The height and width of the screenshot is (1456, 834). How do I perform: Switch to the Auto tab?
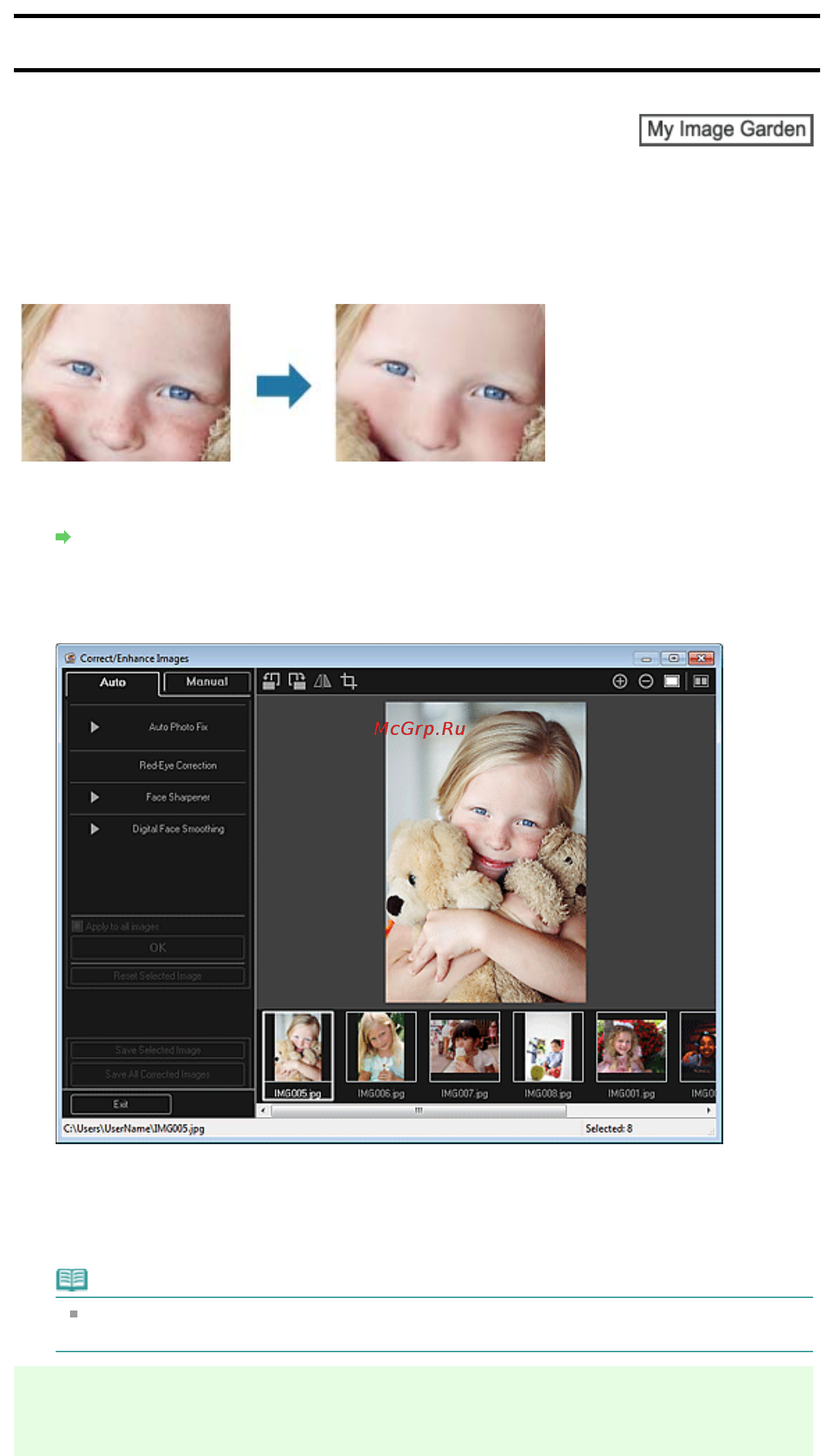(112, 683)
